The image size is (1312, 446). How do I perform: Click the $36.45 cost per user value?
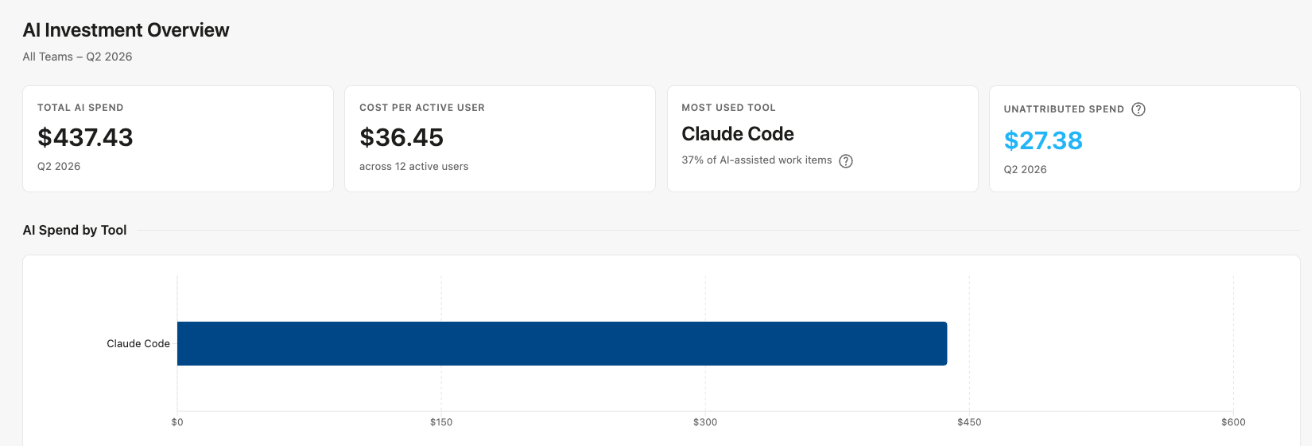tap(401, 138)
